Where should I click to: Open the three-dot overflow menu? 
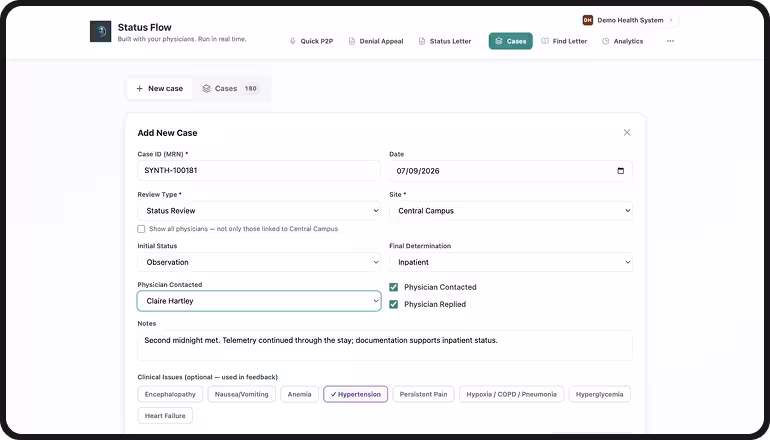point(670,41)
